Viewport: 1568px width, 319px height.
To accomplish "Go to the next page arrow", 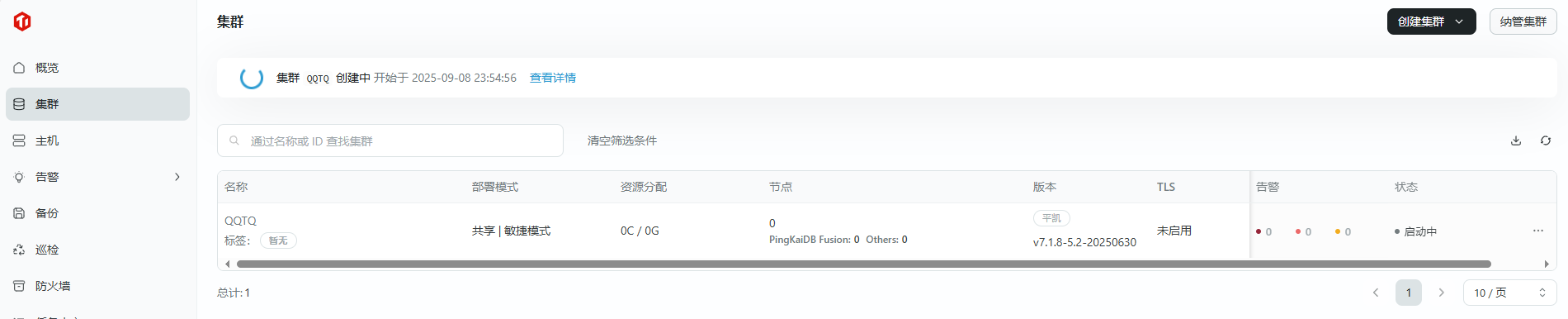I will [1442, 293].
